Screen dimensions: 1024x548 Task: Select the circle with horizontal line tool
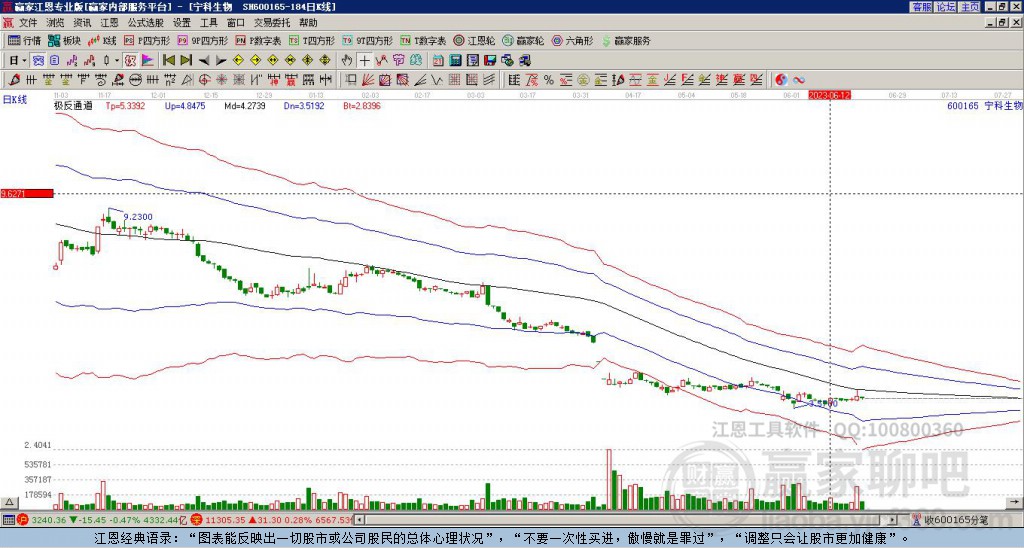click(135, 80)
